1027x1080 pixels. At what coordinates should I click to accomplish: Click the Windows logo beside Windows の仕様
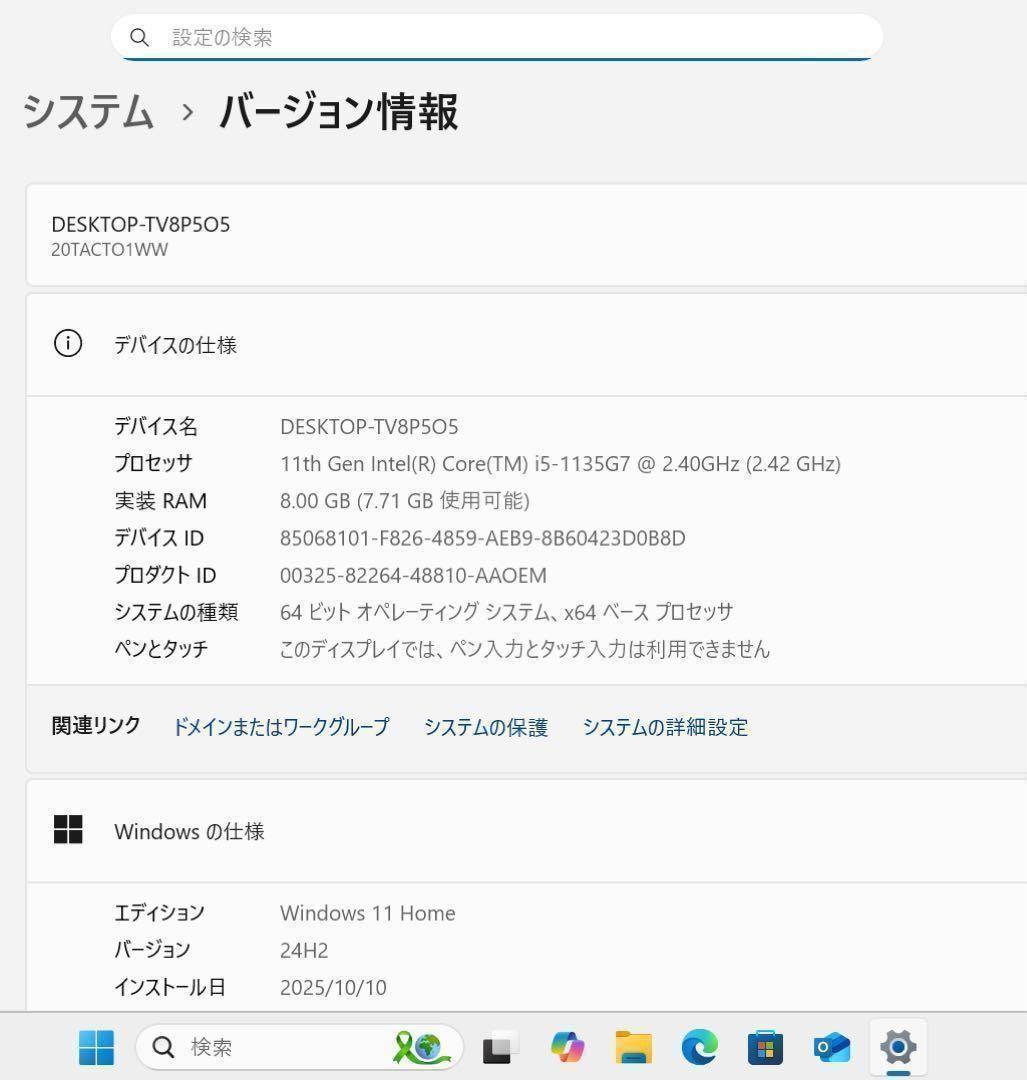[x=67, y=830]
